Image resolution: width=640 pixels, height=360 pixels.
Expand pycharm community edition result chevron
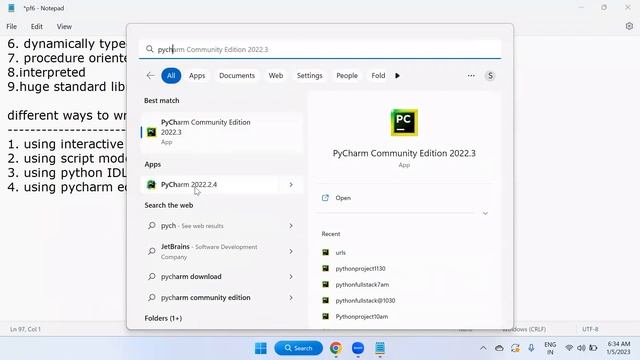tap(291, 298)
